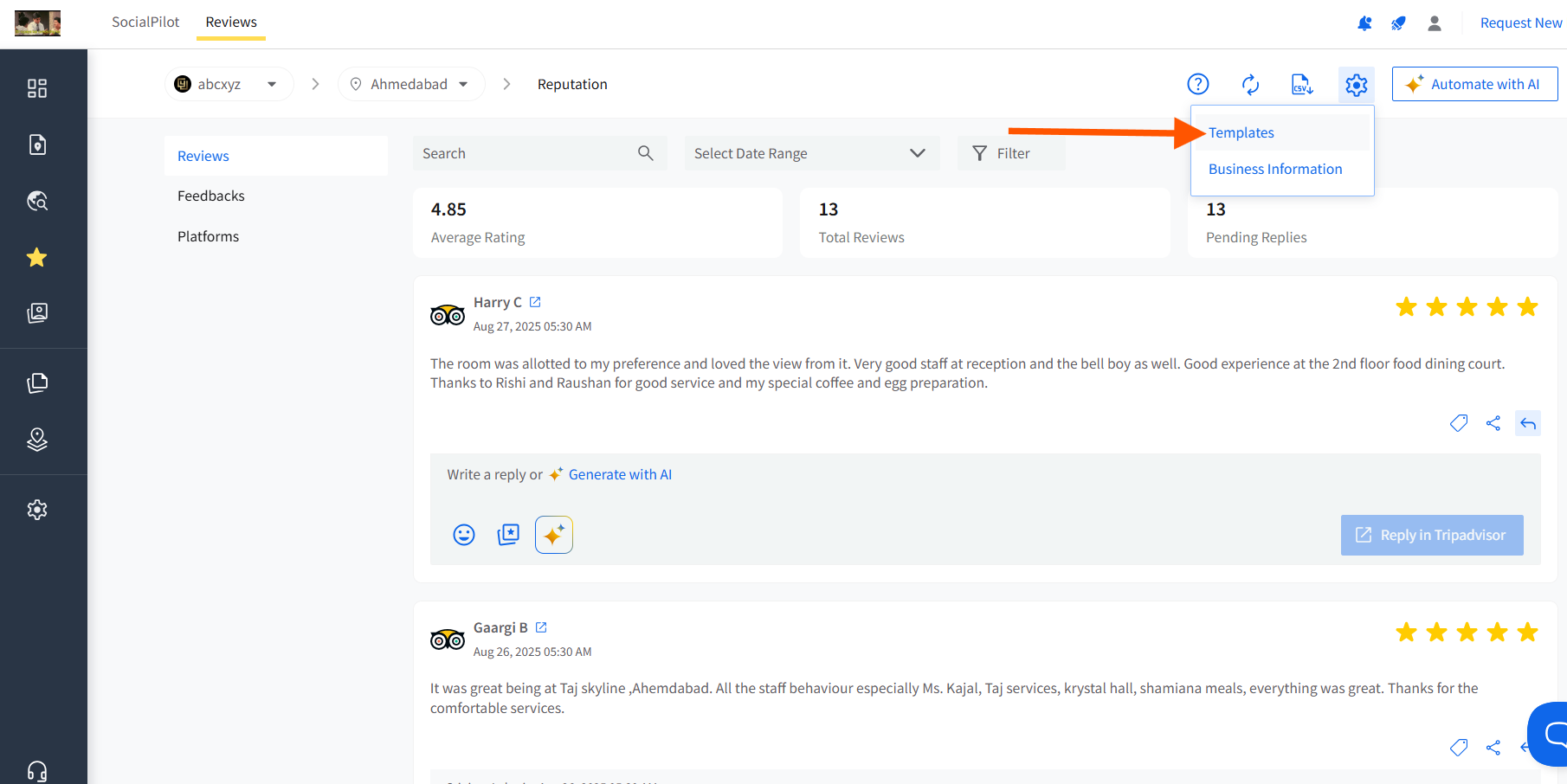
Task: Insert emoji in the reply box
Action: (464, 535)
